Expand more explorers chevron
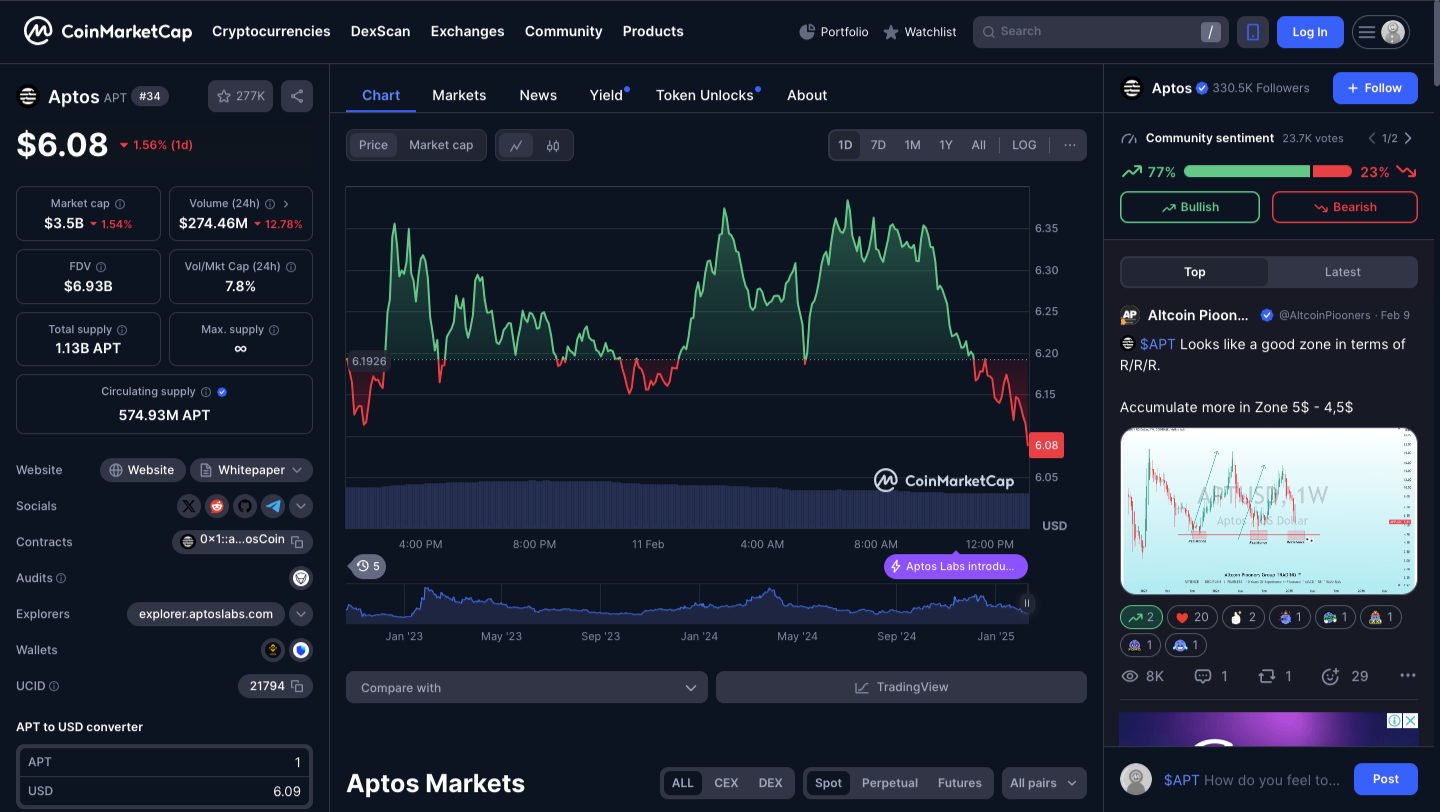The image size is (1440, 812). (301, 614)
